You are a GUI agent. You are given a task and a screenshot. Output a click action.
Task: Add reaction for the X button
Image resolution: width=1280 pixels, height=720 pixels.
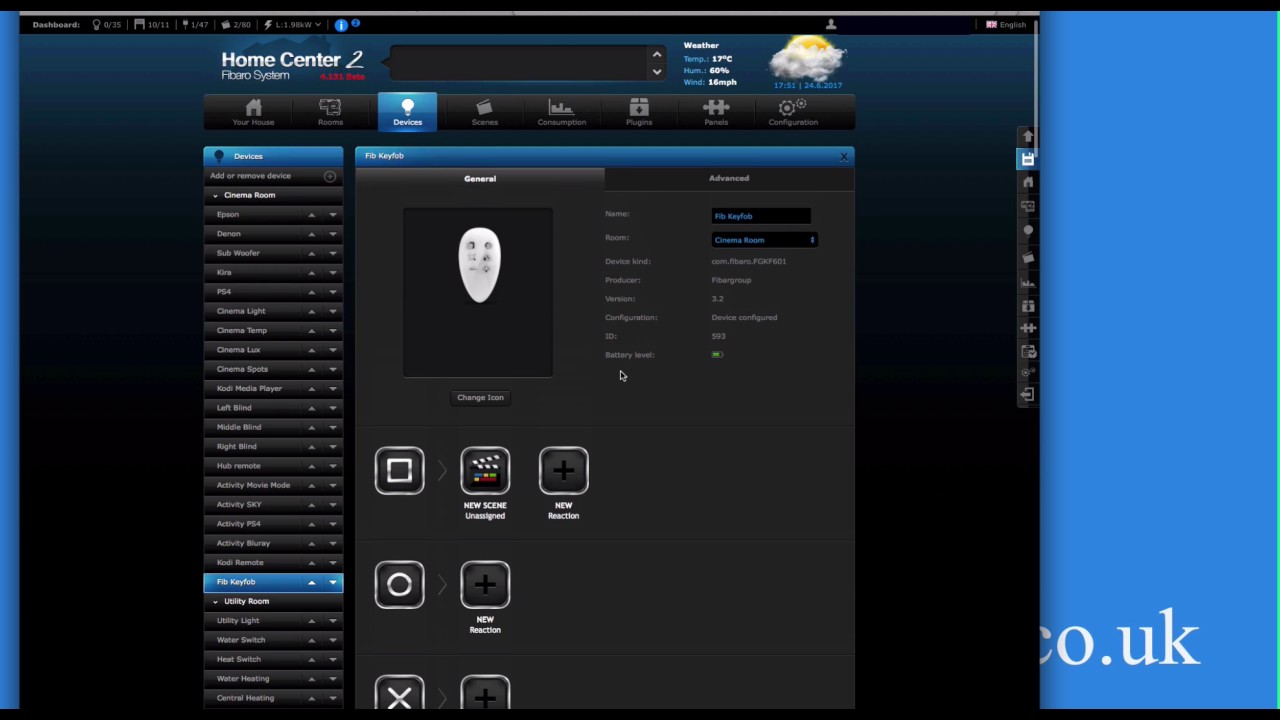pyautogui.click(x=485, y=694)
